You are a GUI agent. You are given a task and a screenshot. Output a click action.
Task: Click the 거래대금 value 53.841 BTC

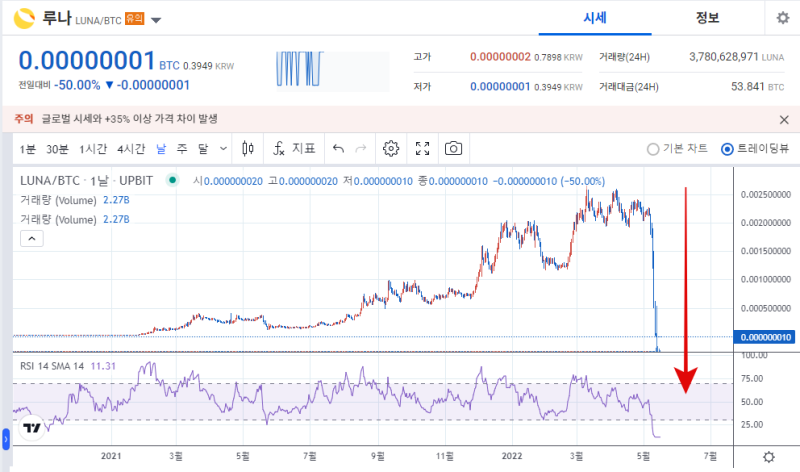click(757, 87)
